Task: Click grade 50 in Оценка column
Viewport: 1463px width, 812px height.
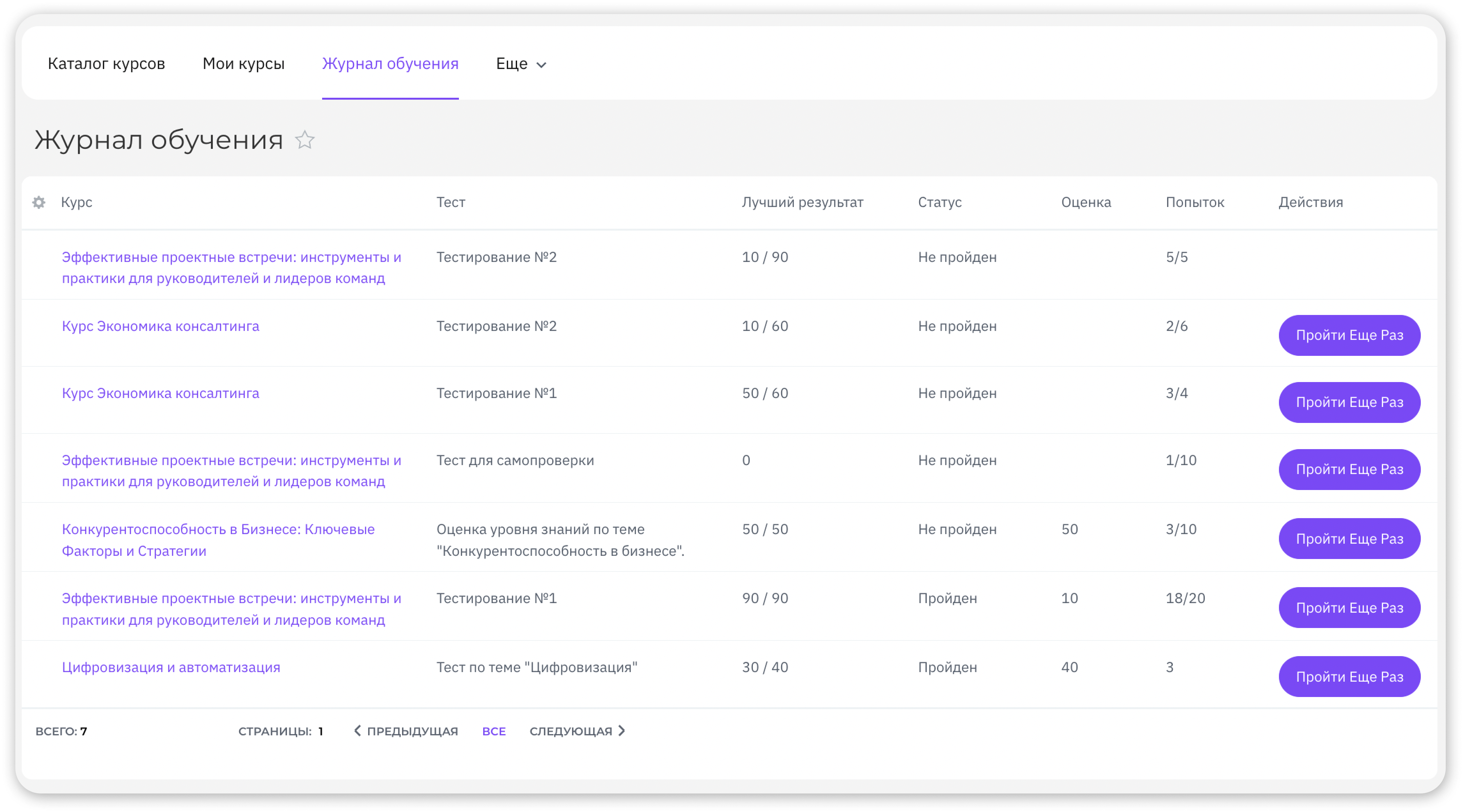Action: [x=1069, y=529]
